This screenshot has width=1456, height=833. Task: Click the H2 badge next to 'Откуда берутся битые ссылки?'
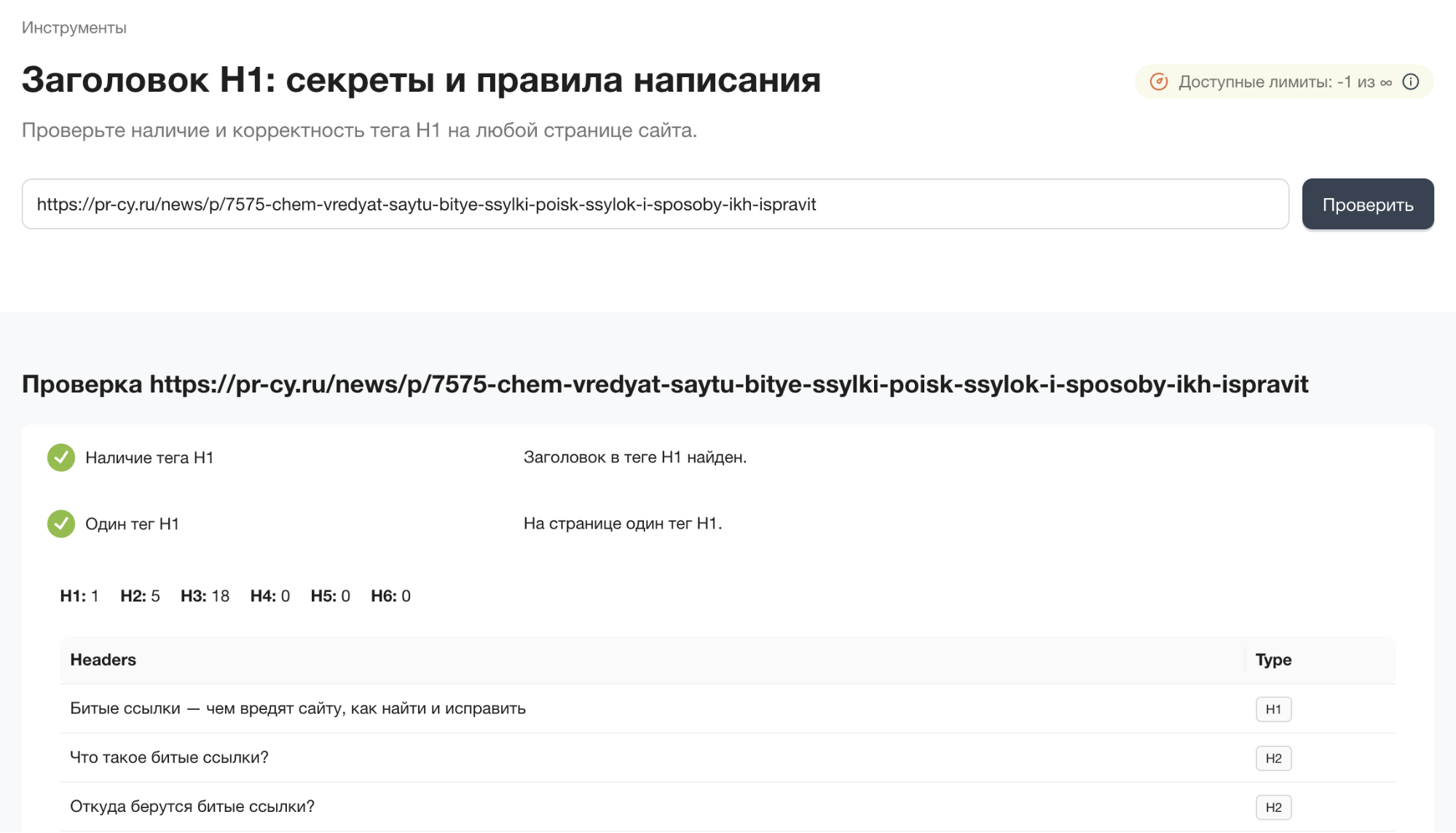pyautogui.click(x=1272, y=807)
